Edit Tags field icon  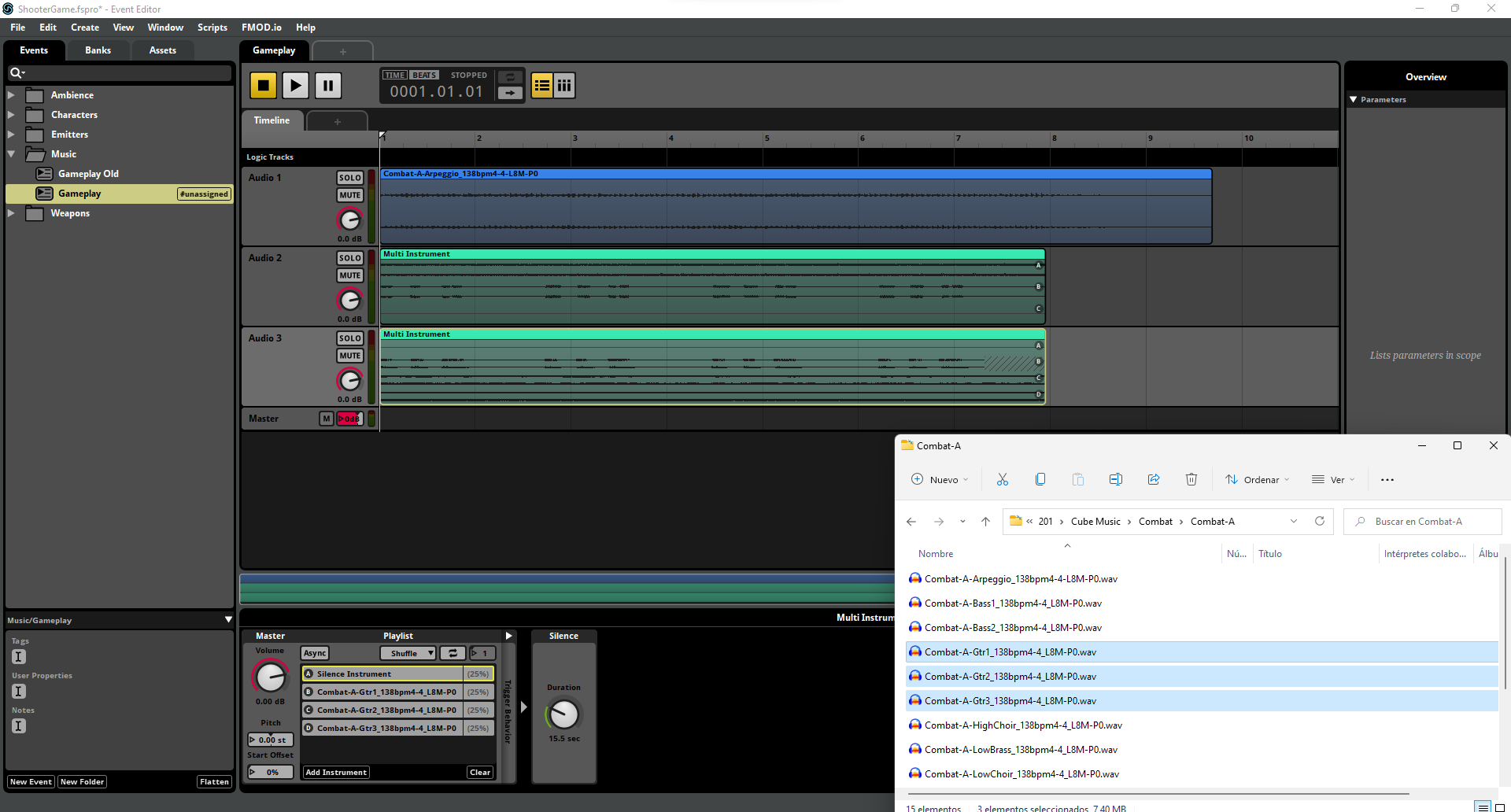point(19,657)
